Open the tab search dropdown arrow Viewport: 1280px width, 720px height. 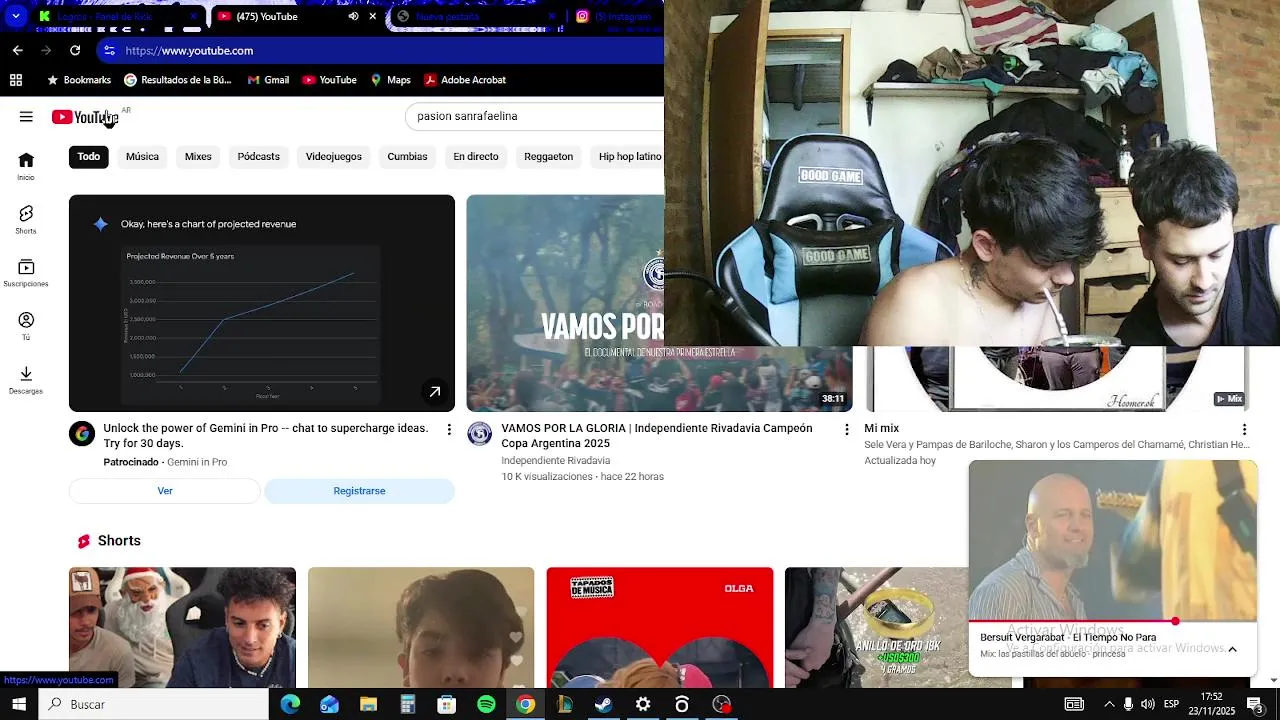pyautogui.click(x=16, y=16)
